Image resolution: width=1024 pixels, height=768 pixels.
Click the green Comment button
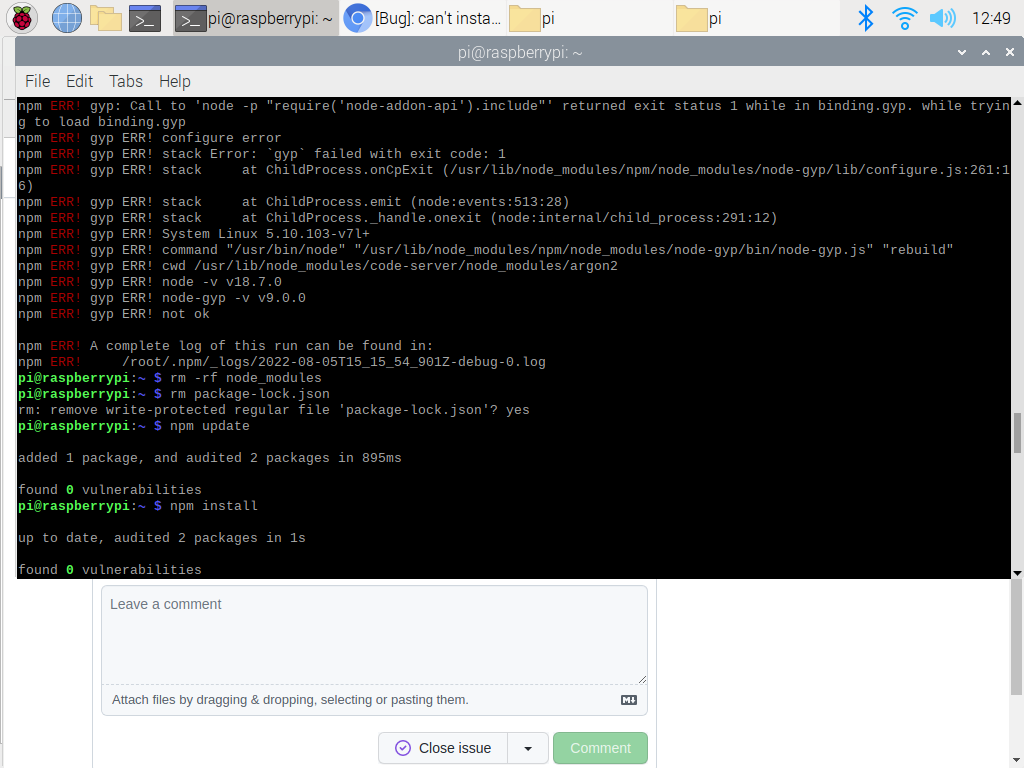pyautogui.click(x=600, y=748)
